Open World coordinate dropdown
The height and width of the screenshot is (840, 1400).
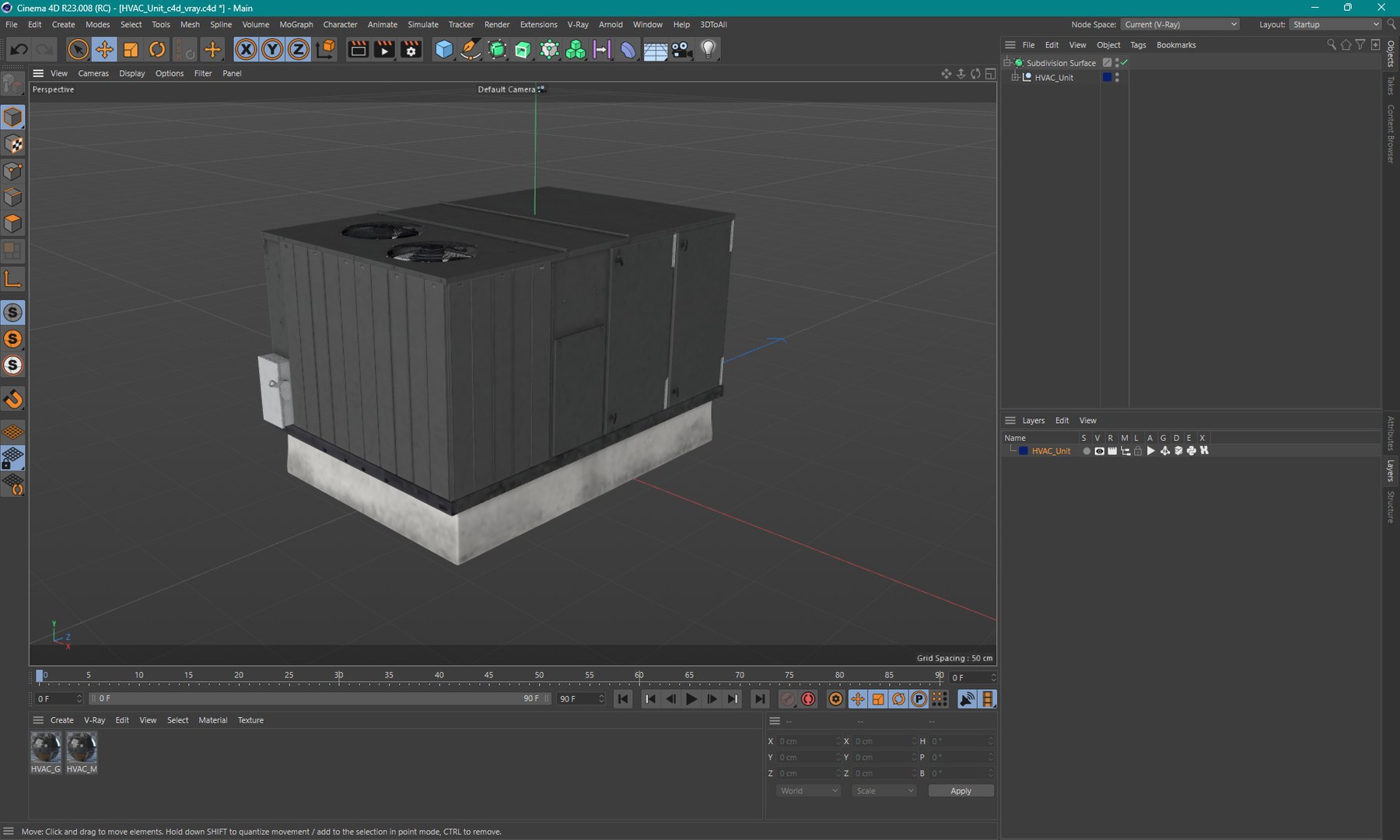(808, 791)
